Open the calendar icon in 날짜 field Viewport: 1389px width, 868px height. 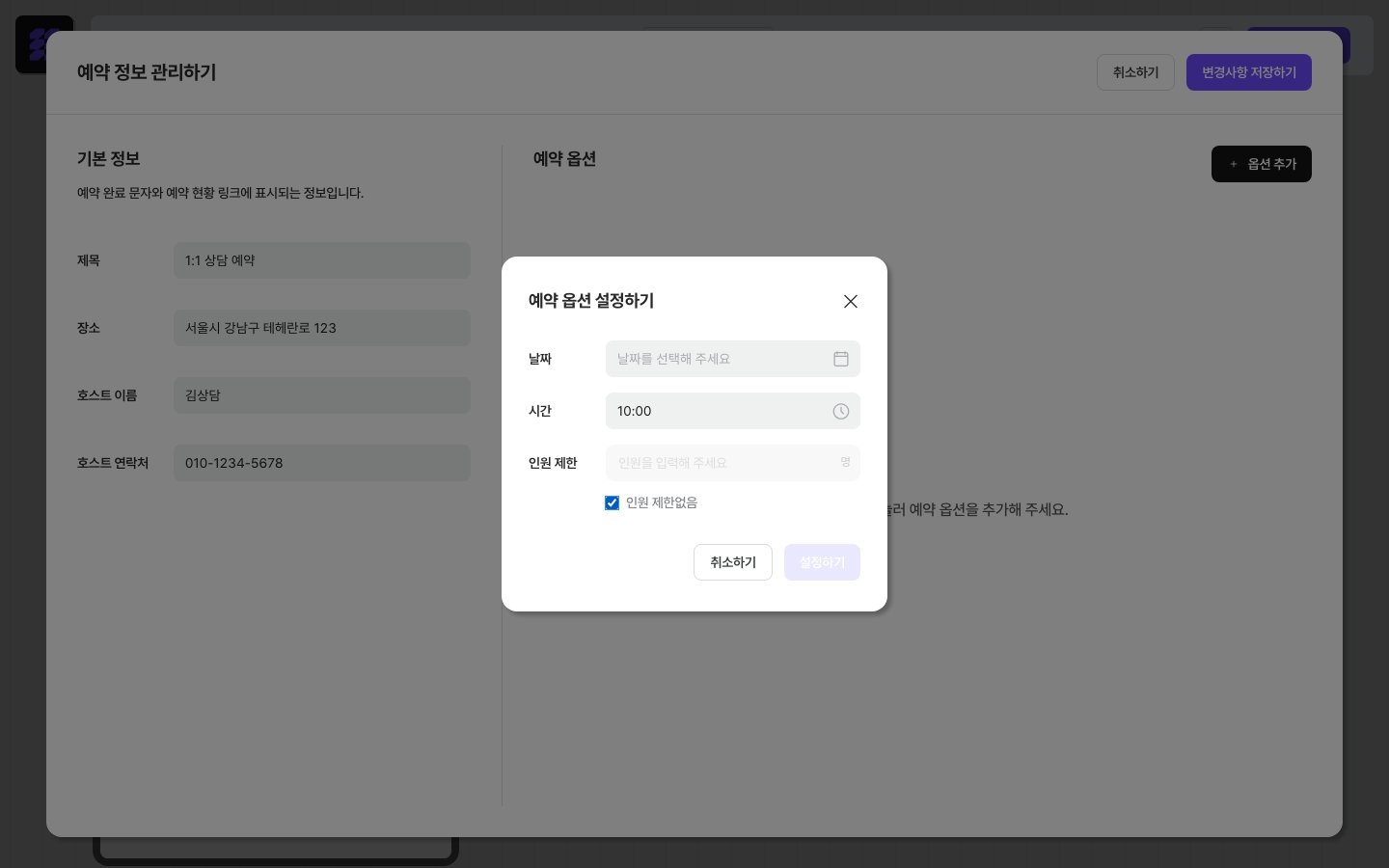[841, 359]
